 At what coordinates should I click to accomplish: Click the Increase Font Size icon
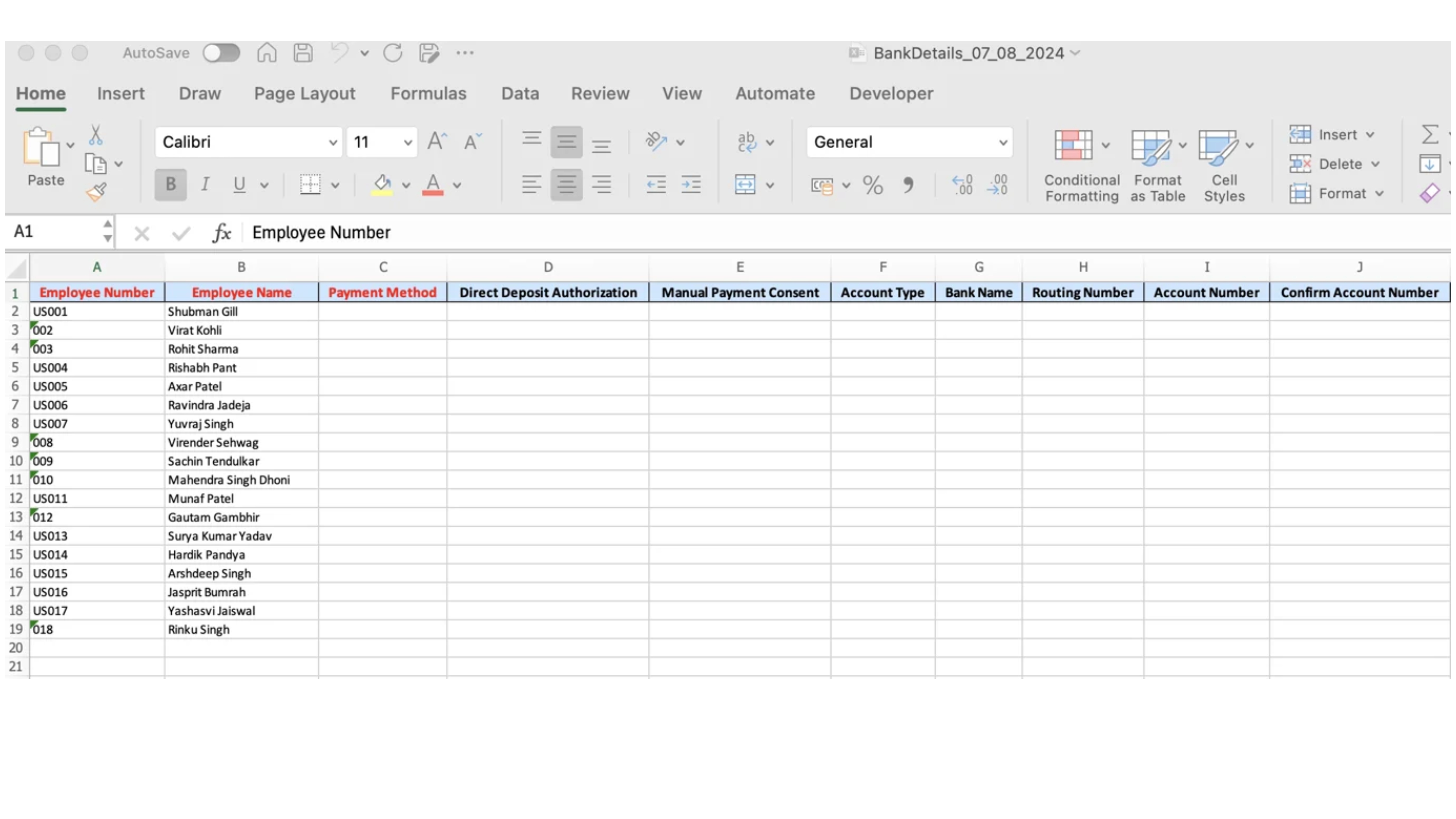coord(436,141)
